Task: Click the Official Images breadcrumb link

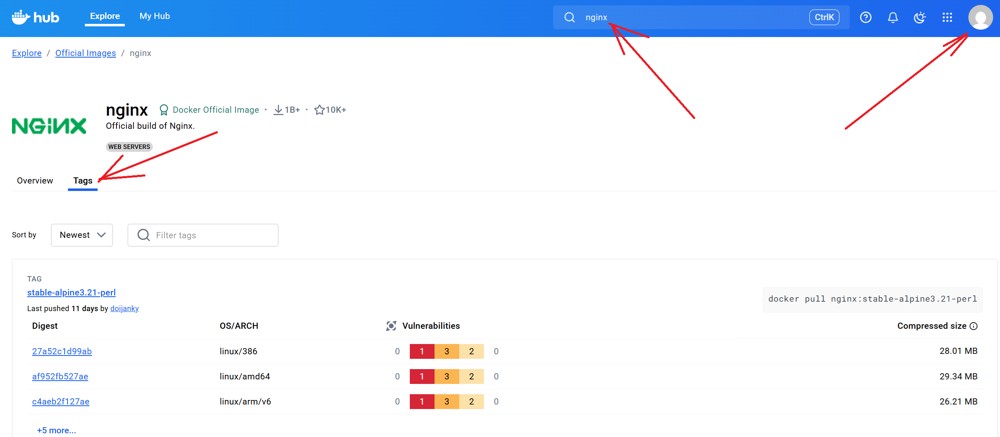Action: tap(85, 53)
